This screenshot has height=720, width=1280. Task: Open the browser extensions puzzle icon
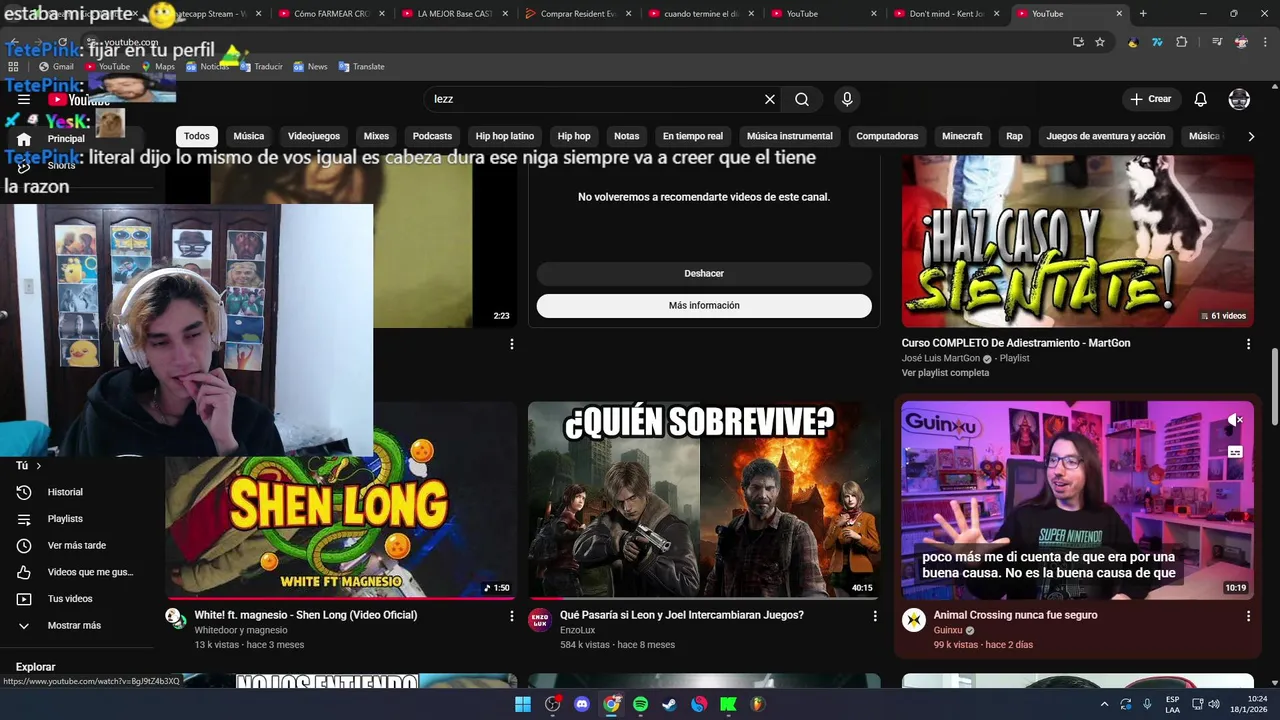[1182, 42]
